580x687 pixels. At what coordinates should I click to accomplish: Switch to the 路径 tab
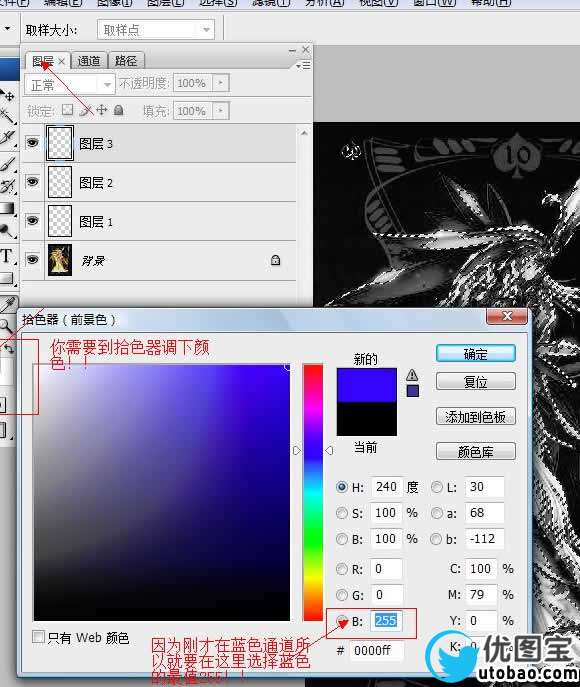pos(126,61)
